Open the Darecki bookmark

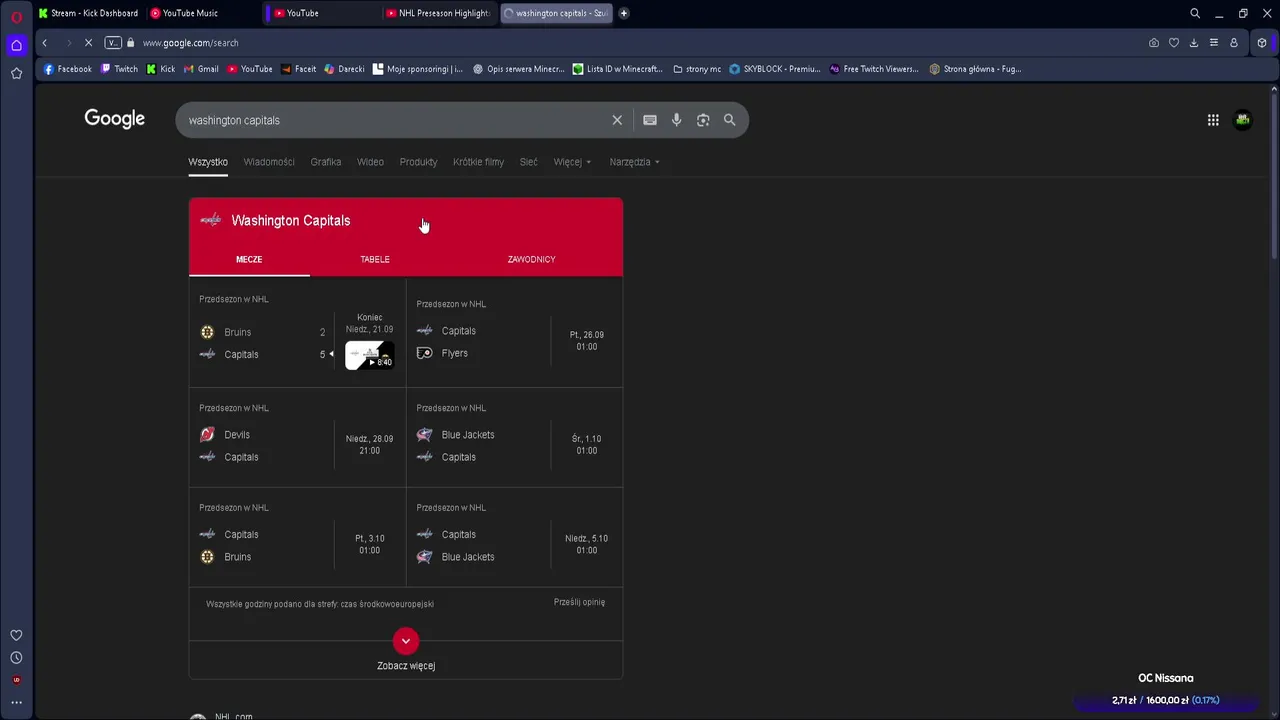click(345, 69)
